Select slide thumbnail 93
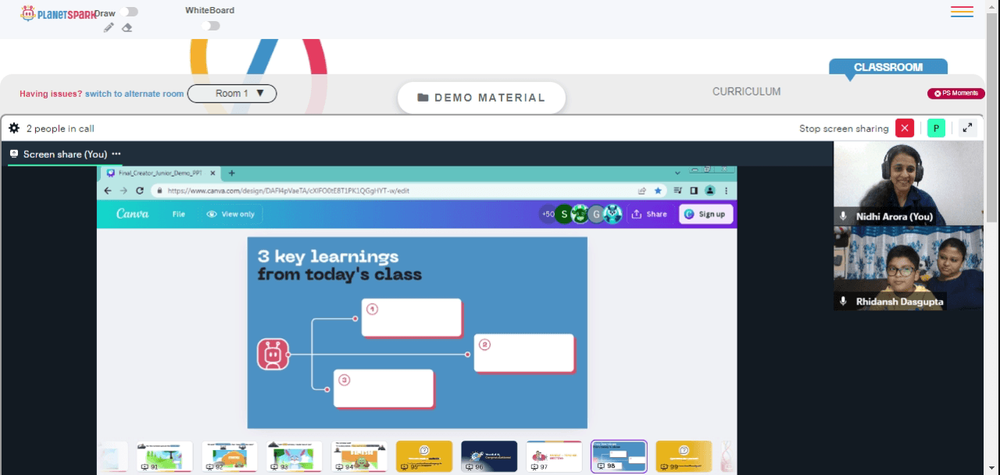Viewport: 1000px width, 475px height. (x=294, y=457)
